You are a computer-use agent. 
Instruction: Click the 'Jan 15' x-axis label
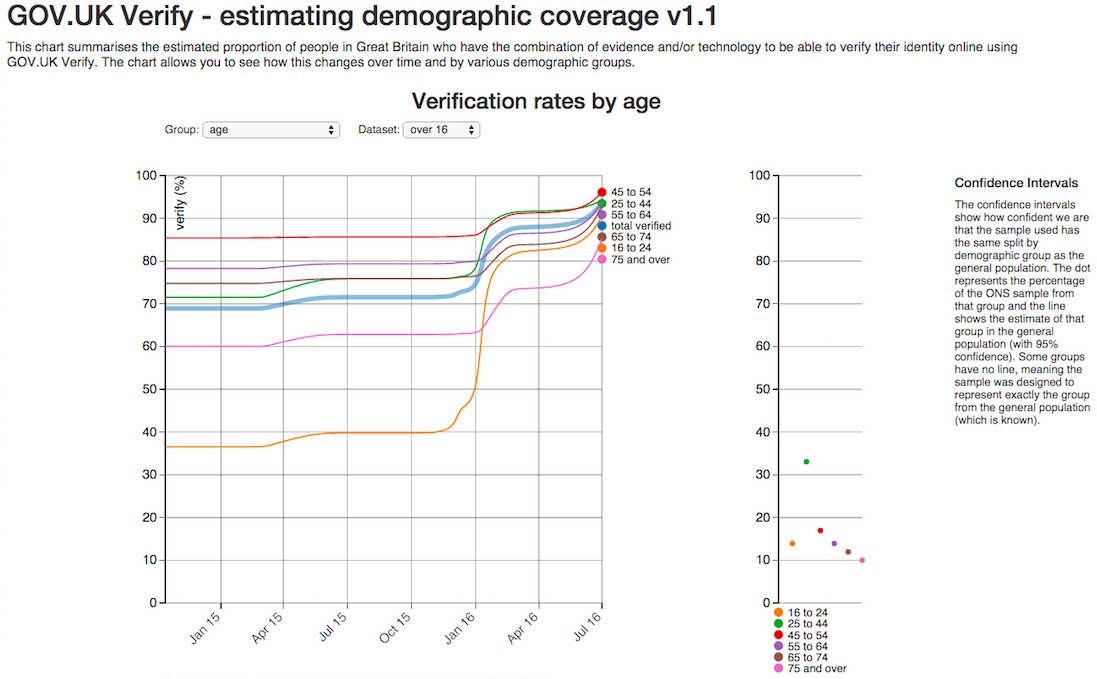pyautogui.click(x=205, y=627)
